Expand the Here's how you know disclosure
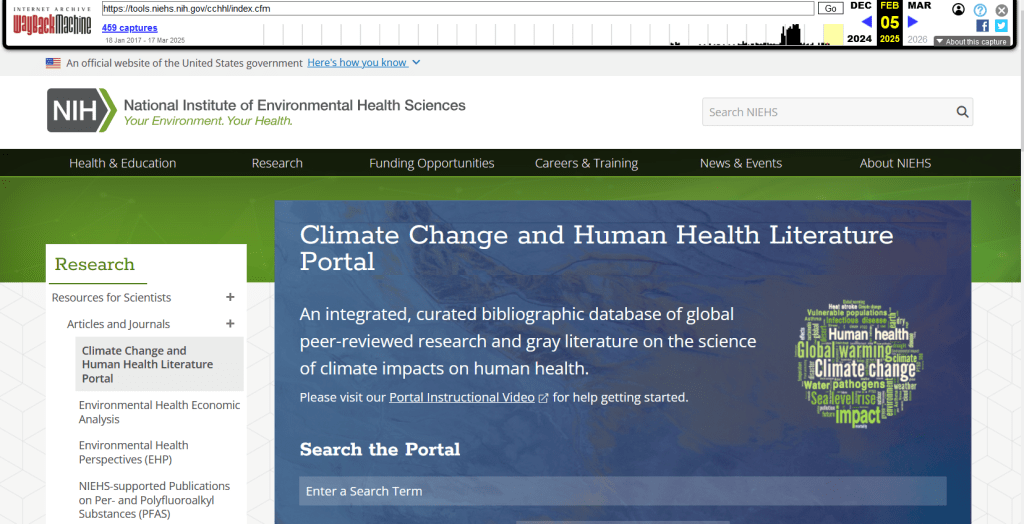The image size is (1024, 524). (364, 63)
